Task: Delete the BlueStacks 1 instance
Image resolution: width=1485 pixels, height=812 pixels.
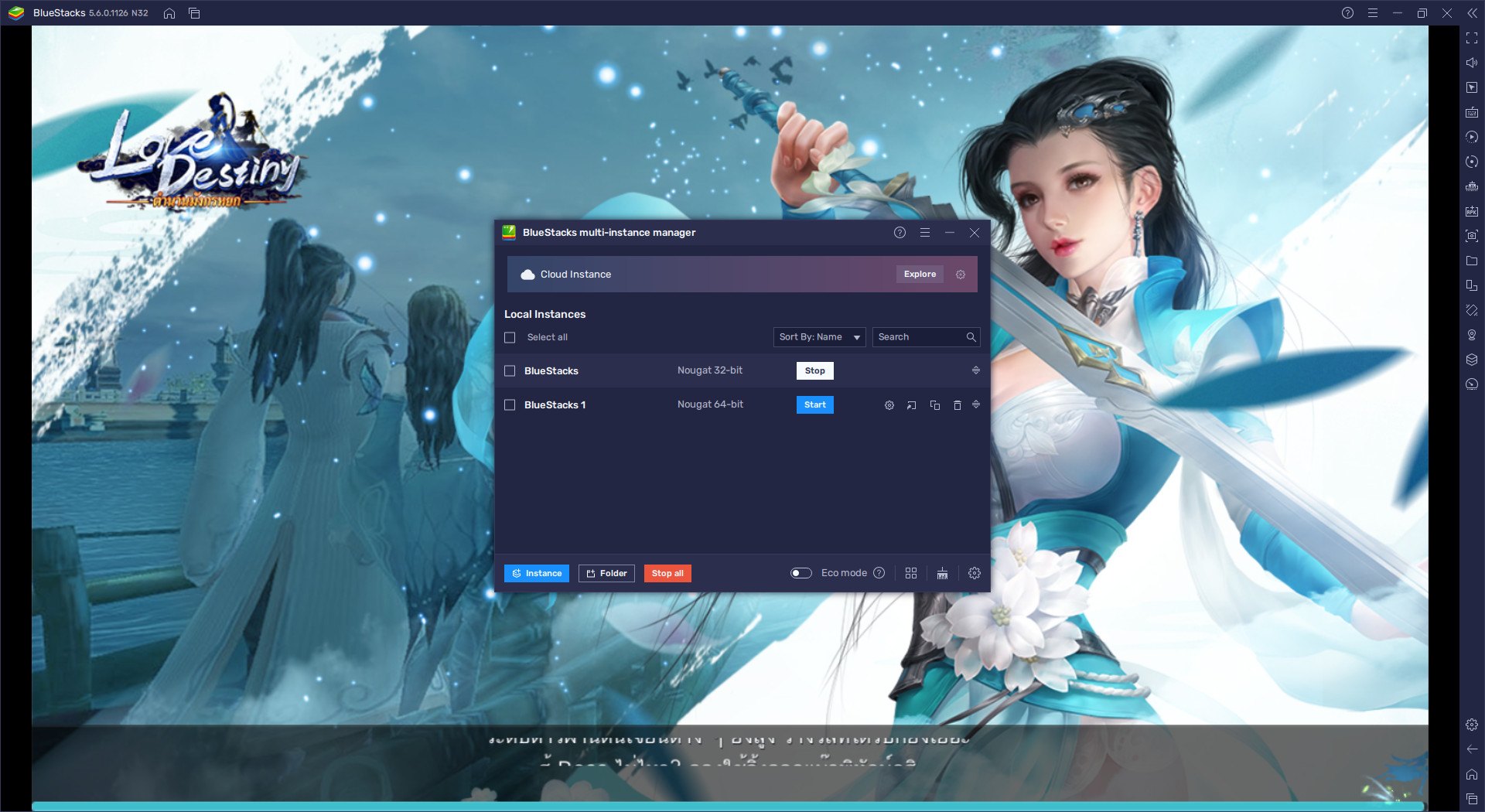Action: [957, 405]
